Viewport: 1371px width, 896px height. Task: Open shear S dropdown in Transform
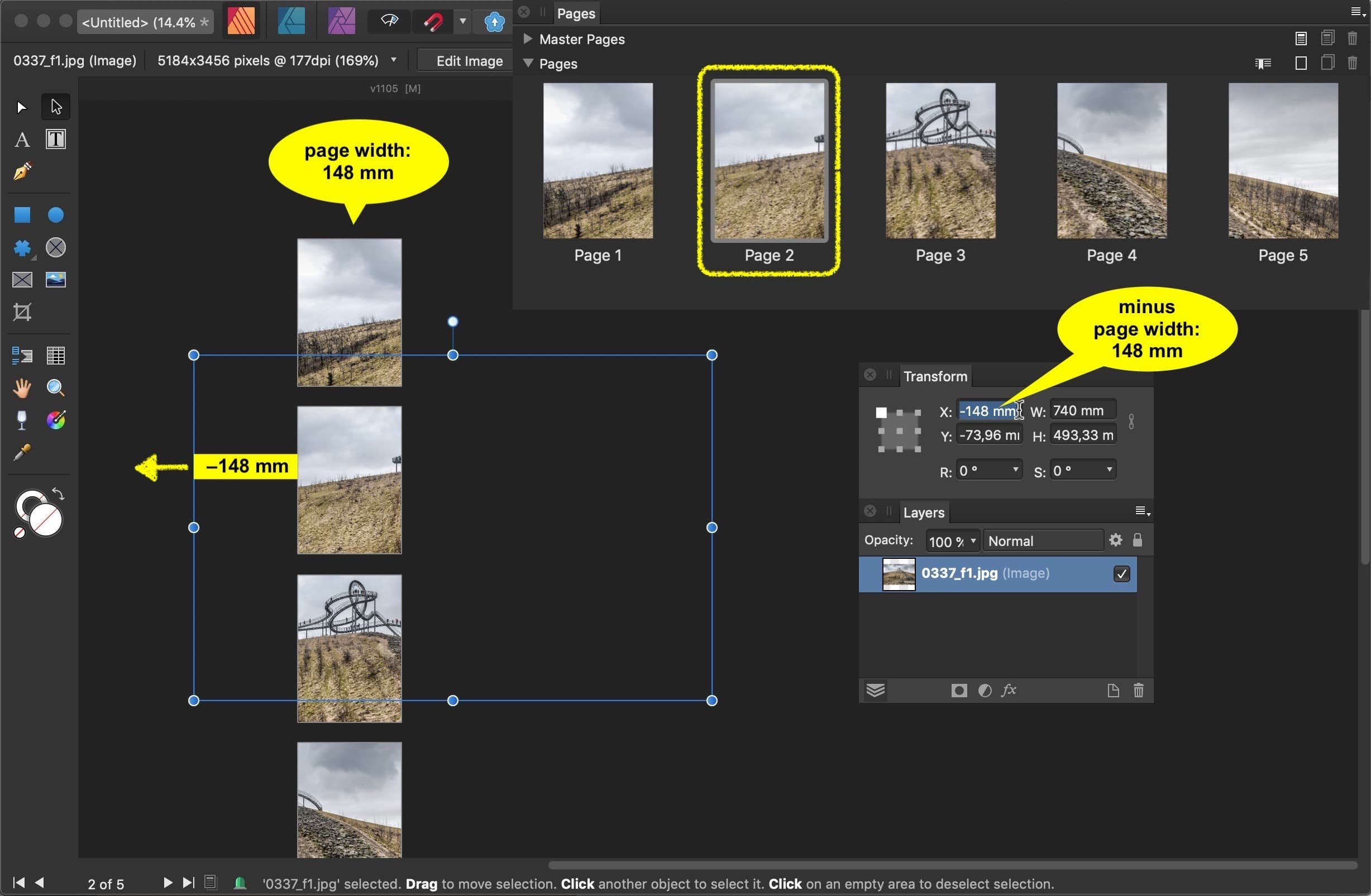click(1110, 470)
